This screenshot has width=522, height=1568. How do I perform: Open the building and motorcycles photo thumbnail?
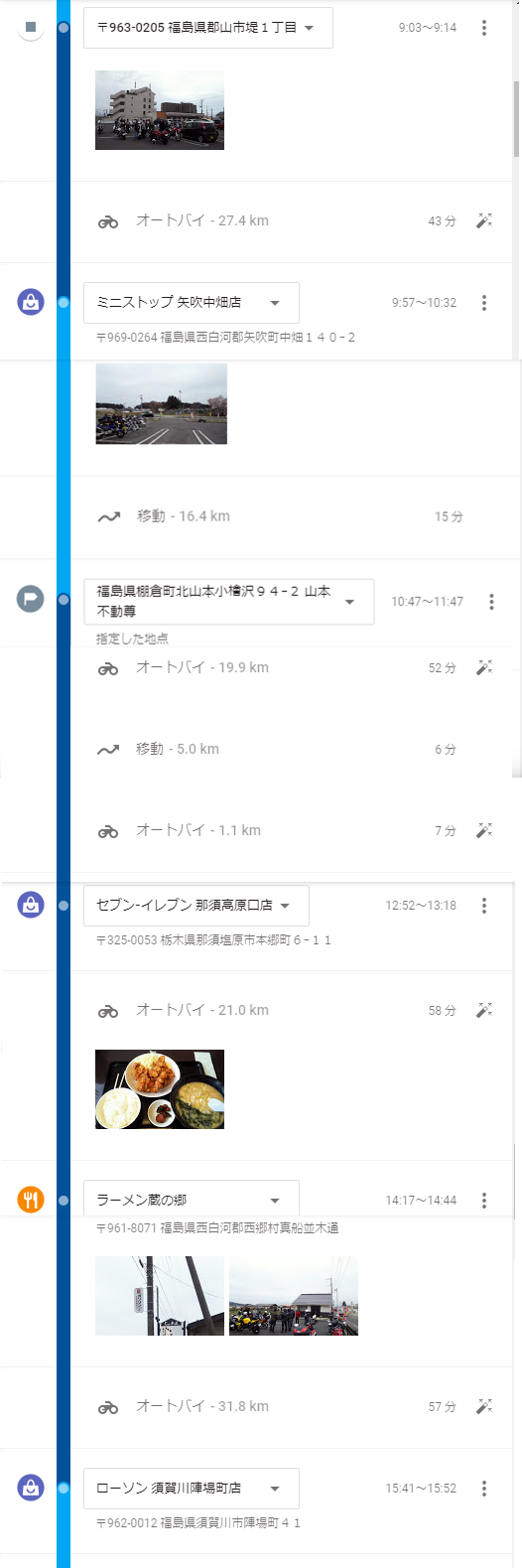coord(160,110)
